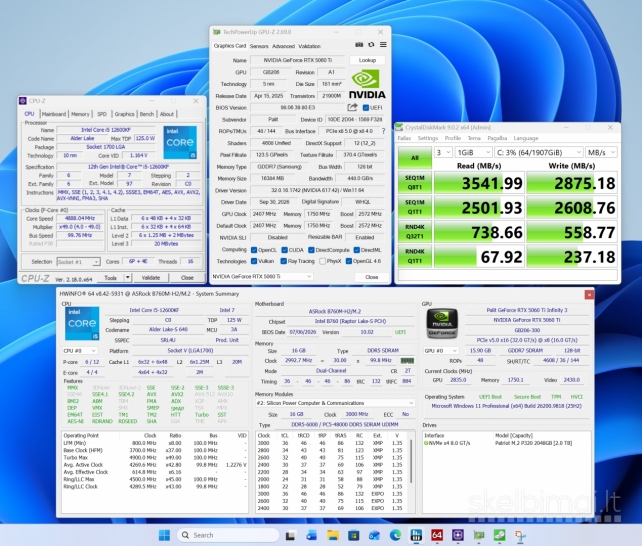This screenshot has width=642, height=546.
Task: Click the Windows taskbar Search box
Action: click(228, 535)
